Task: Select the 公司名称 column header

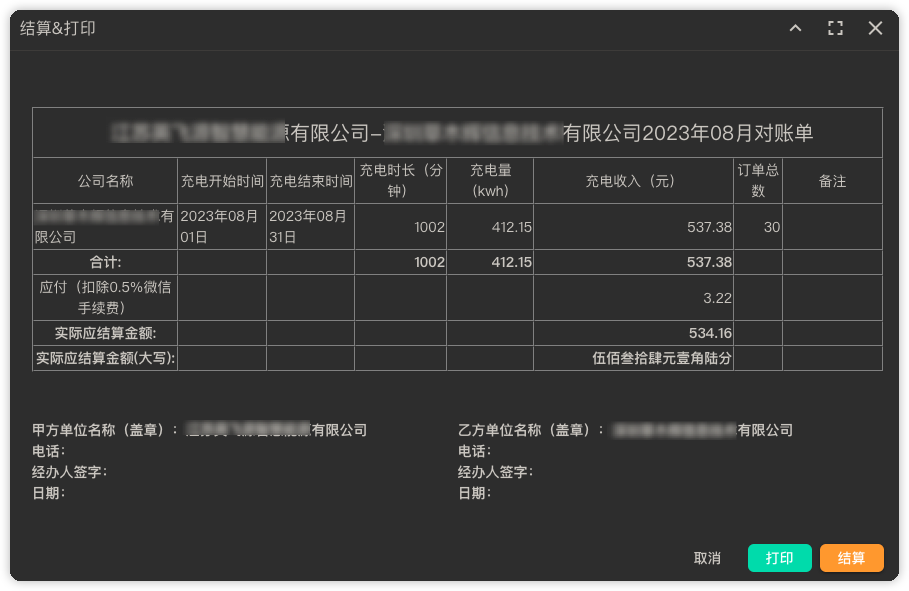Action: (106, 181)
